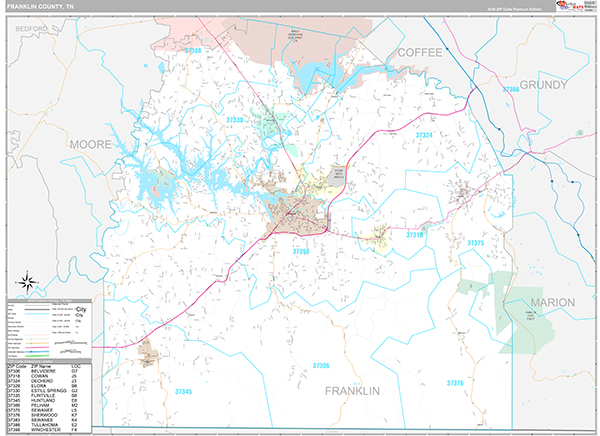Click the DECHERD row in the ZIP index
The image size is (600, 436).
(45, 381)
